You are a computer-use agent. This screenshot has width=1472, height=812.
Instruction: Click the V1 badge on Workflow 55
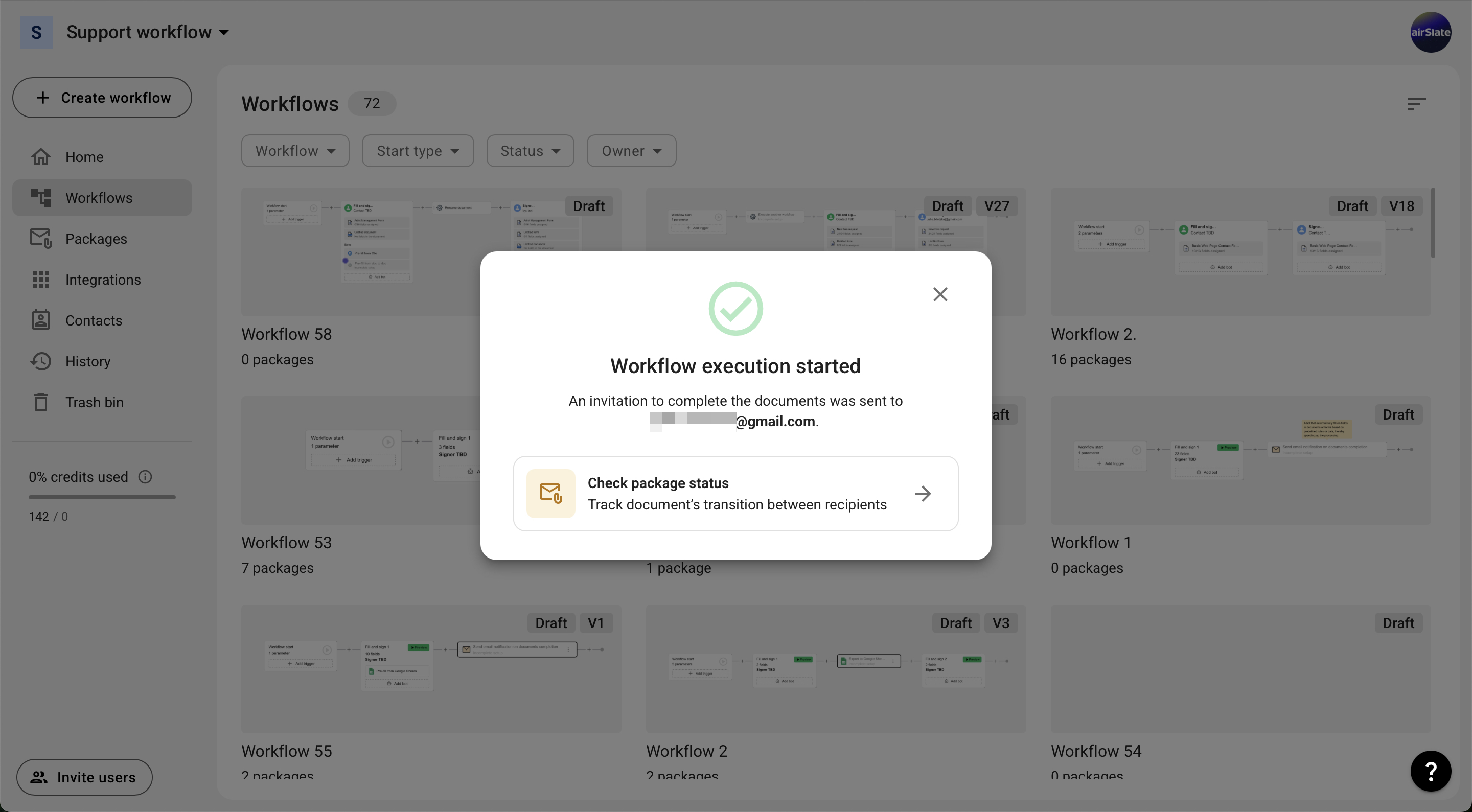595,623
